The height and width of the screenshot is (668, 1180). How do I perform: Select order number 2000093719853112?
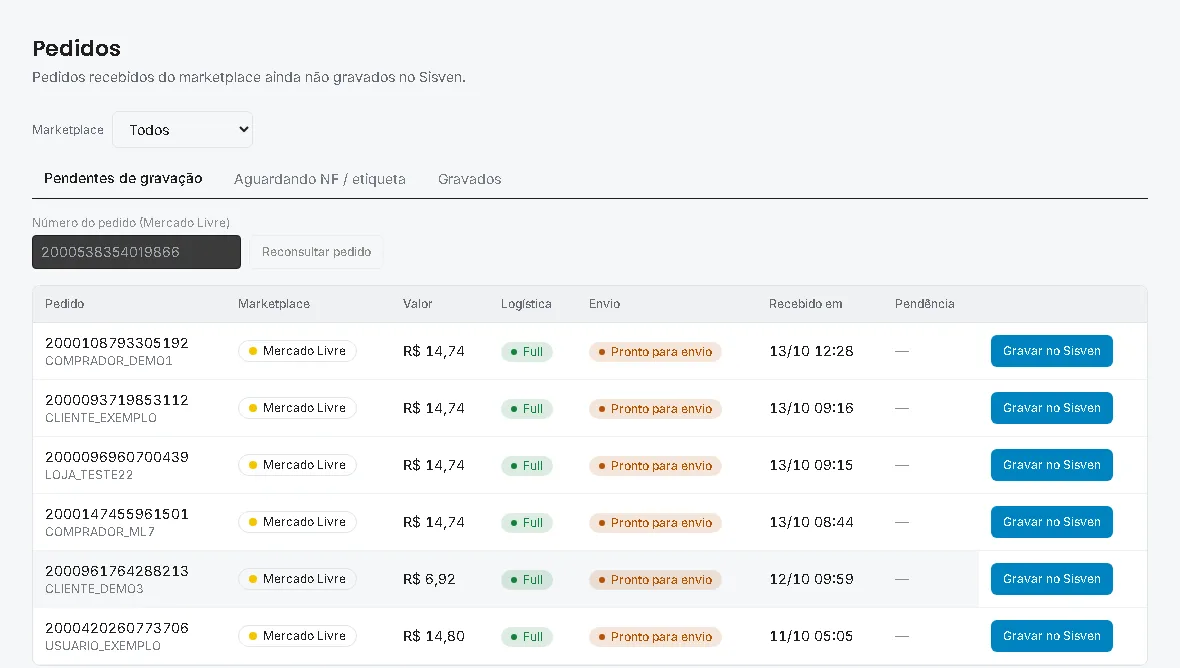[x=117, y=400]
